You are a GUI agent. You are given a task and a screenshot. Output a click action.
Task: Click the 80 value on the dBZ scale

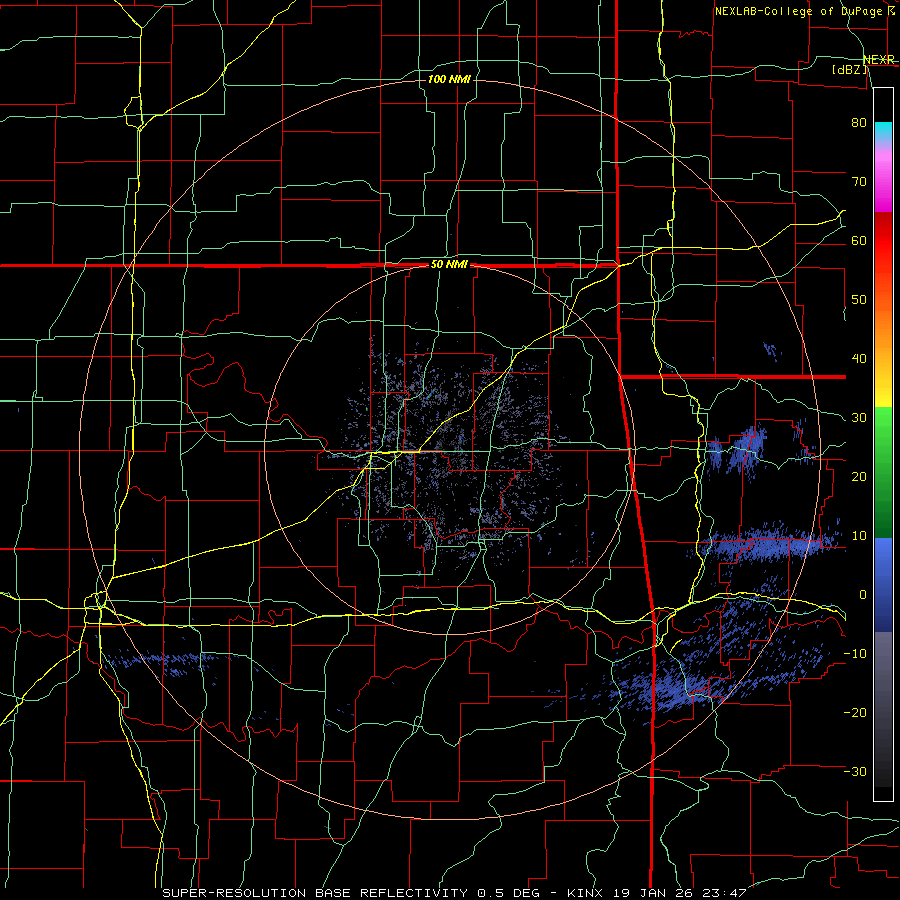point(859,123)
